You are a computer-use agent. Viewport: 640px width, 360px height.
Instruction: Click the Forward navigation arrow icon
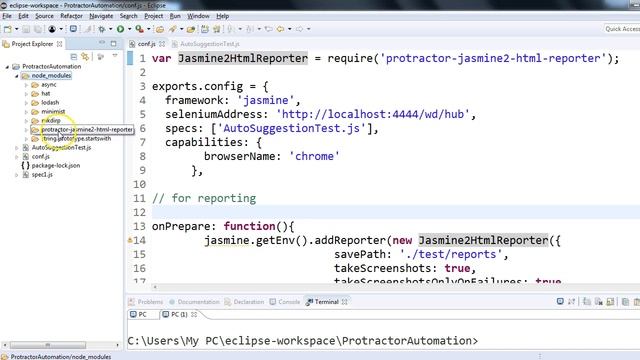(x=300, y=29)
